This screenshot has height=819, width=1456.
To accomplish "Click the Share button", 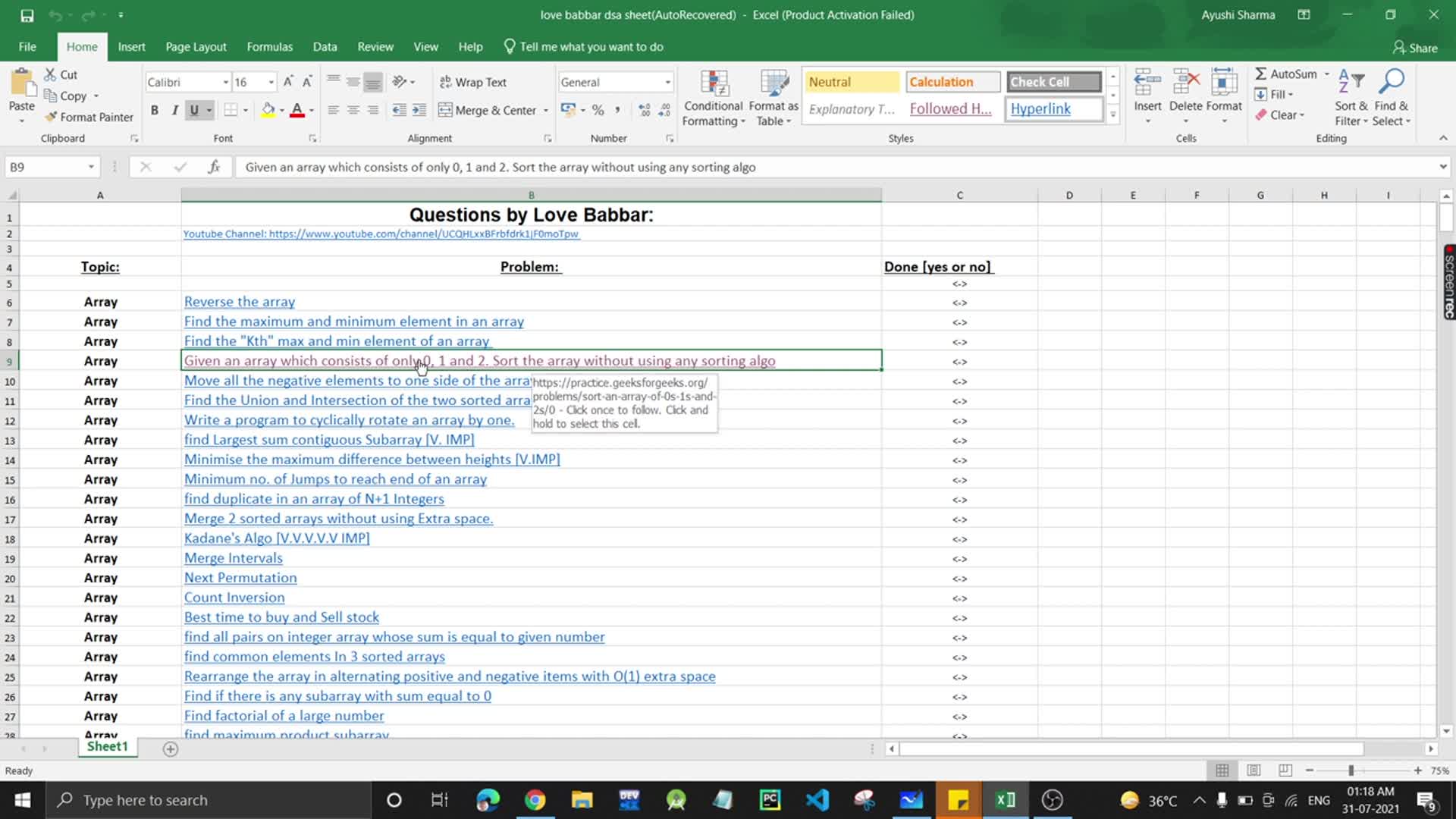I will click(x=1415, y=48).
